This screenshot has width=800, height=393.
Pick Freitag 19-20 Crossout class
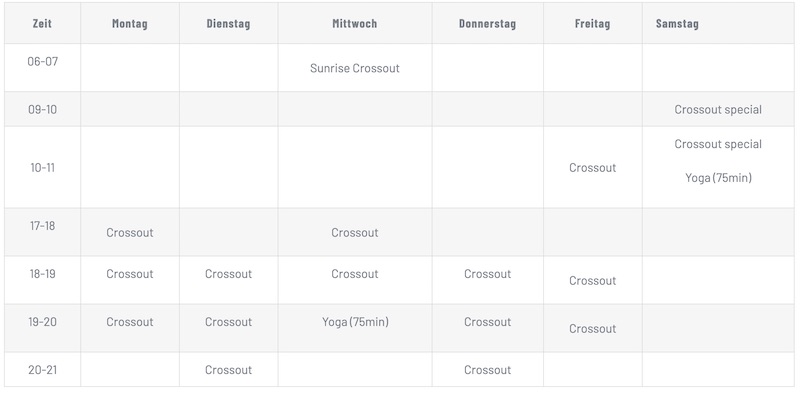(592, 329)
